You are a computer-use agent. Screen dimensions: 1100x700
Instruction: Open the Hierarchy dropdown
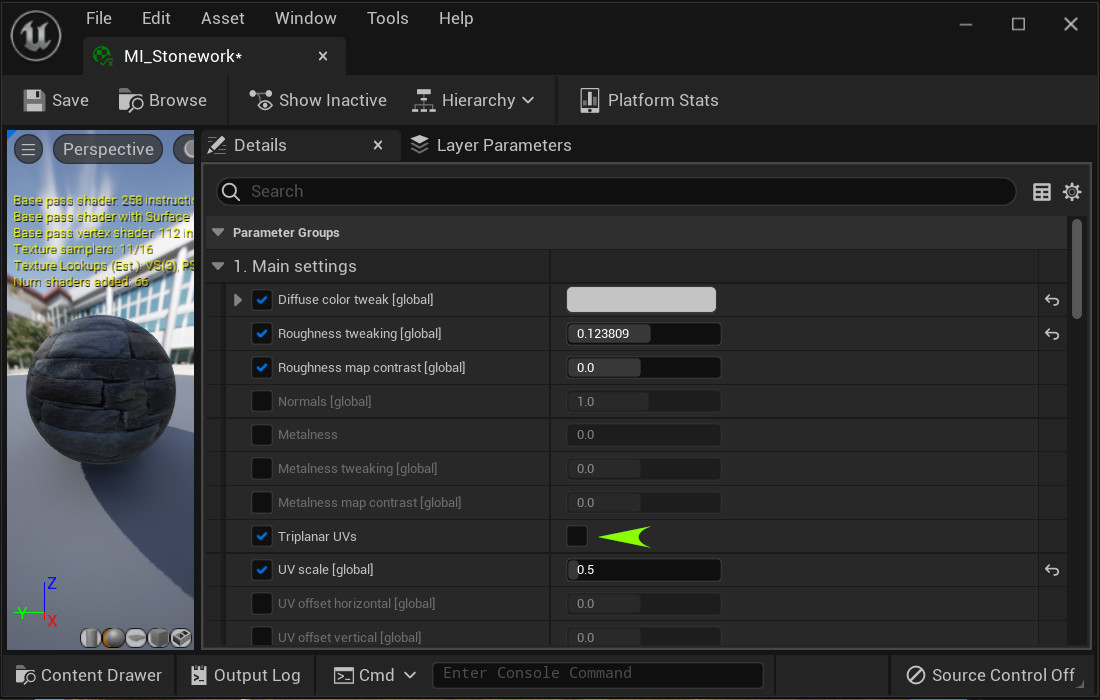click(474, 100)
